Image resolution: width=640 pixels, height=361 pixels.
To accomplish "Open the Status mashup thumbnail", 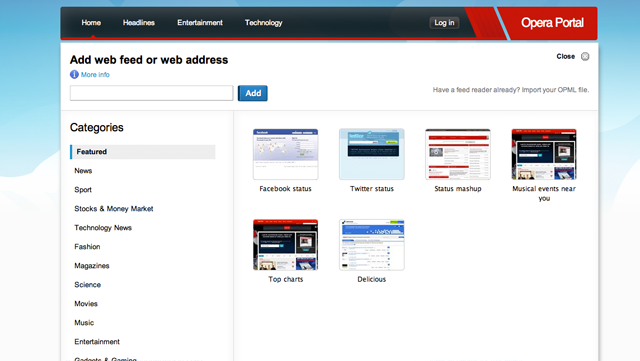I will tap(458, 154).
